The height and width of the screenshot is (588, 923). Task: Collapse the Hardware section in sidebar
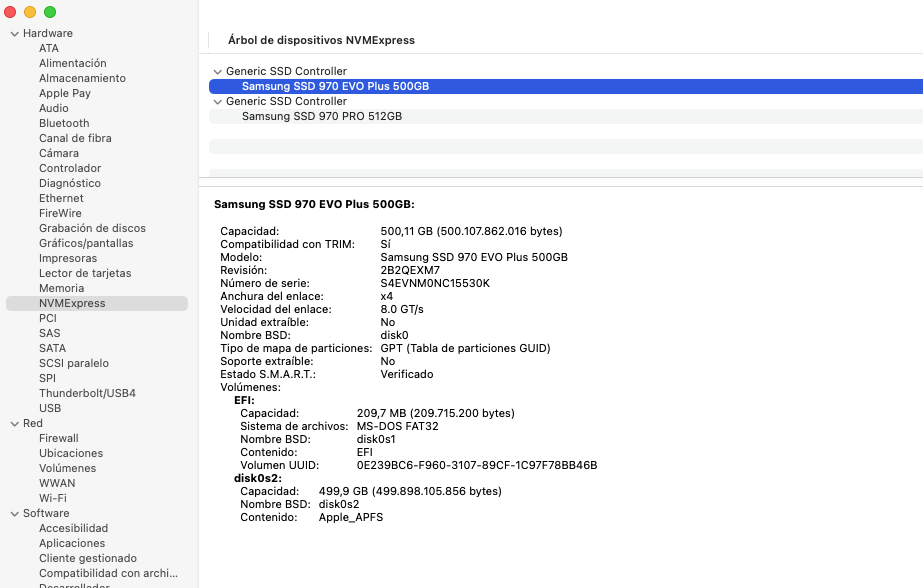click(x=15, y=34)
